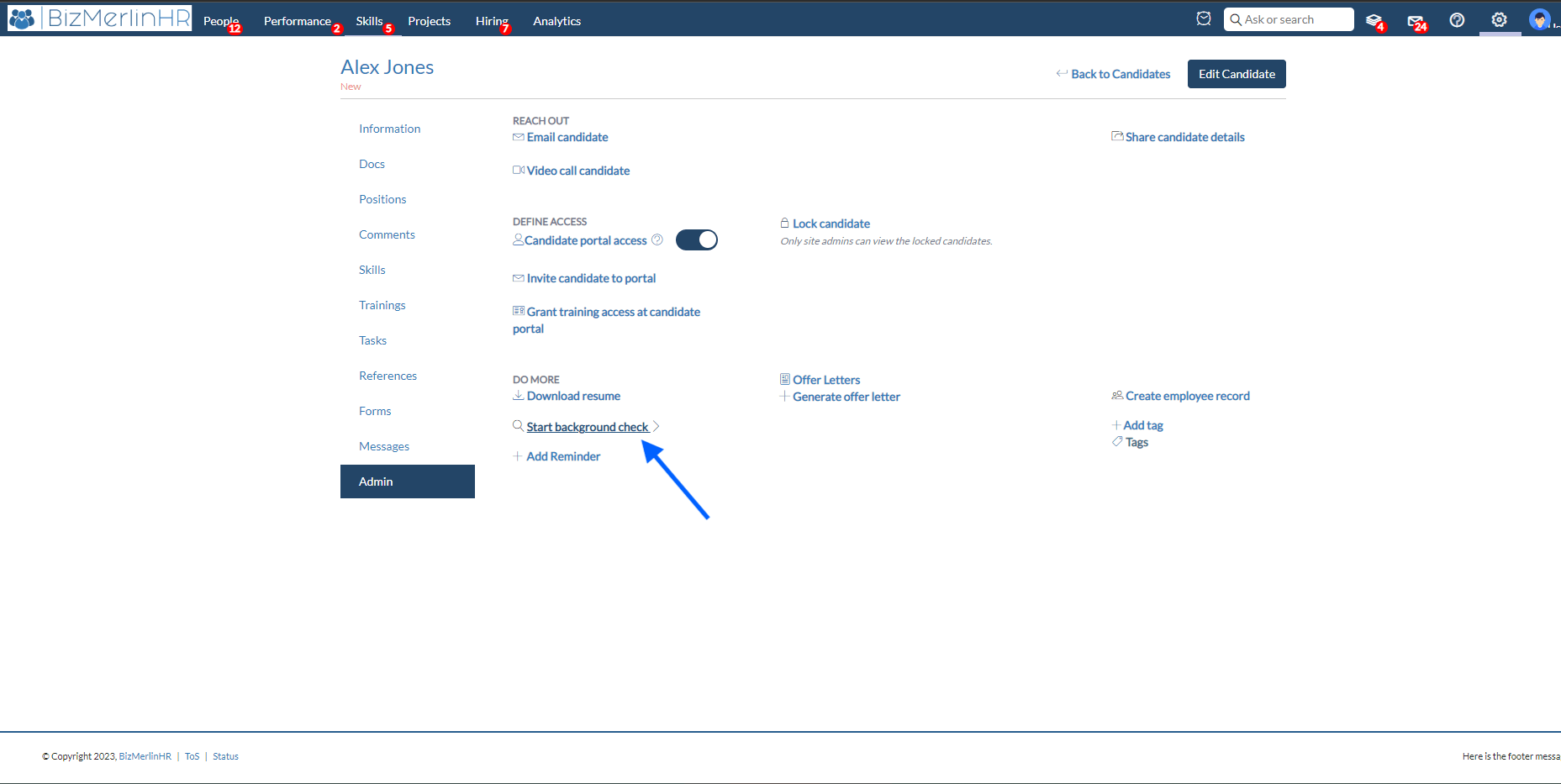Click the Video call candidate link
The width and height of the screenshot is (1561, 784).
pos(578,171)
